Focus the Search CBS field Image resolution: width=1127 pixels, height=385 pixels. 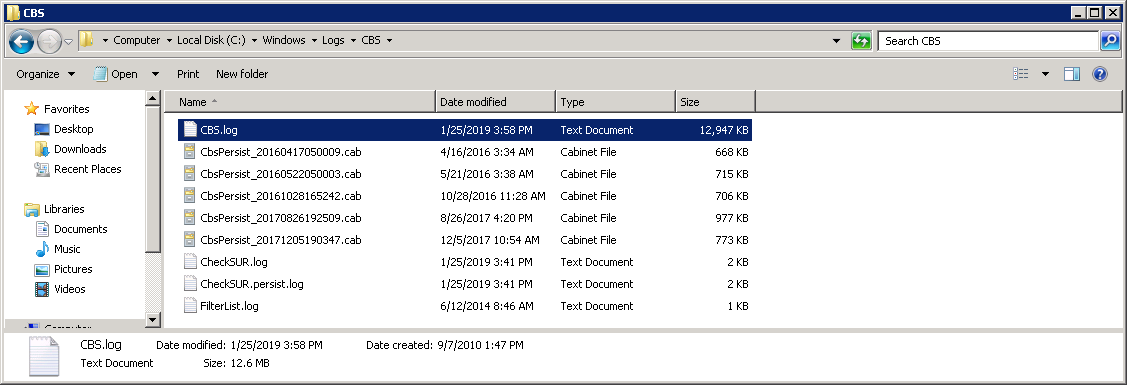pyautogui.click(x=988, y=41)
